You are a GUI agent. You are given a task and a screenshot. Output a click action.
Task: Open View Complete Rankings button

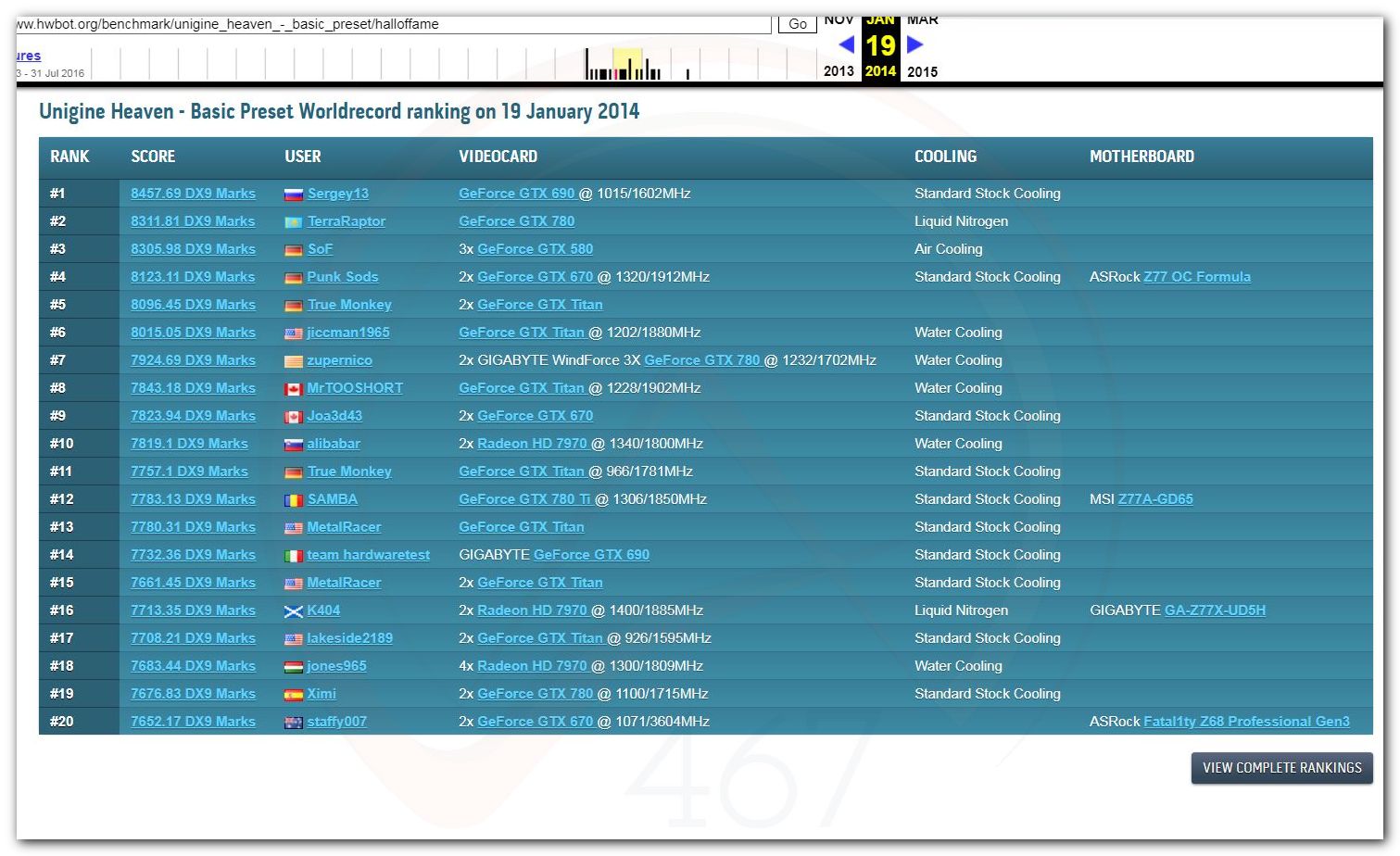coord(1281,768)
